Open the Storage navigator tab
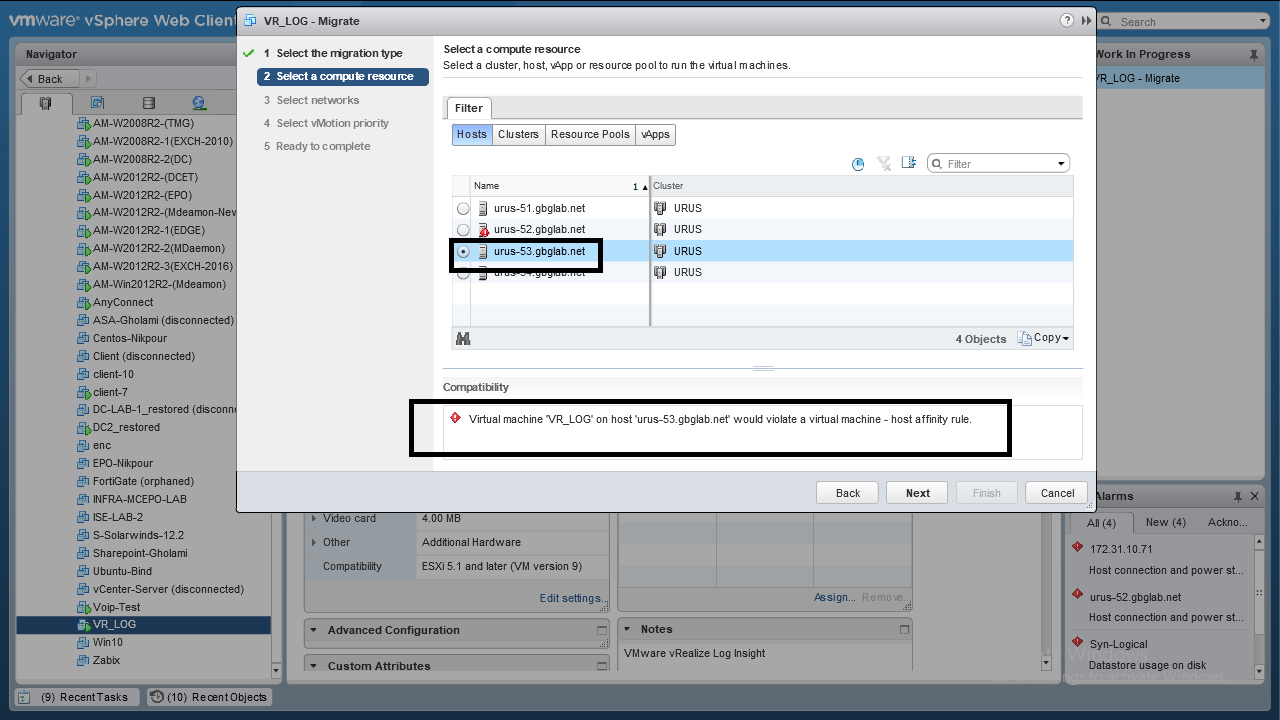Screen dimensions: 1280x720 tap(149, 103)
